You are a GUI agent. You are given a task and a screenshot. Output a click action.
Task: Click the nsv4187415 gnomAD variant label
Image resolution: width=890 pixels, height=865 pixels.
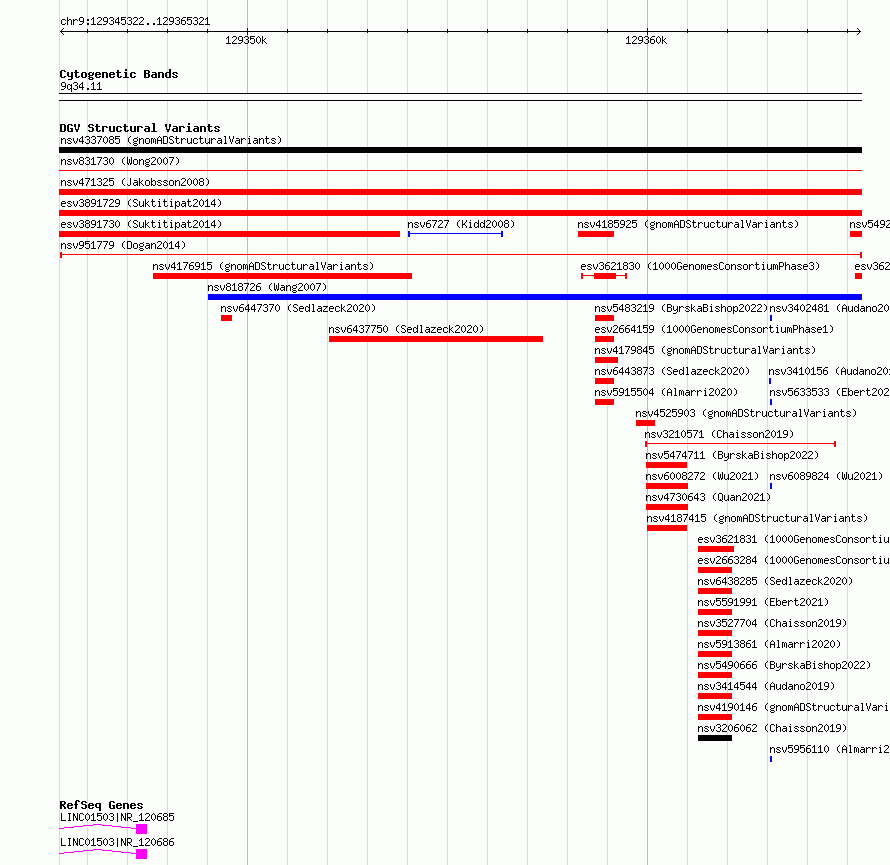tap(757, 518)
